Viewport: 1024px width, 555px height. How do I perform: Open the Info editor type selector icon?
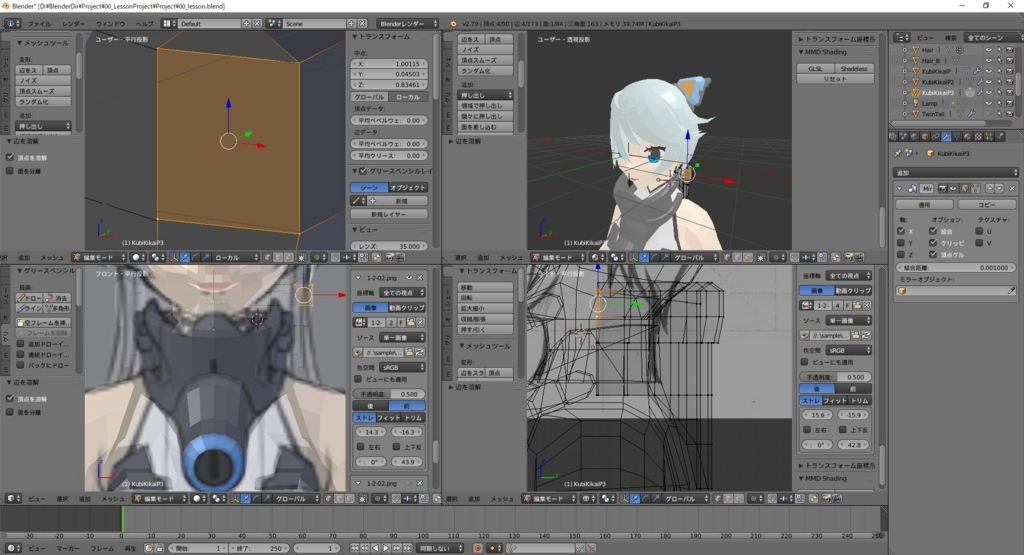point(12,24)
